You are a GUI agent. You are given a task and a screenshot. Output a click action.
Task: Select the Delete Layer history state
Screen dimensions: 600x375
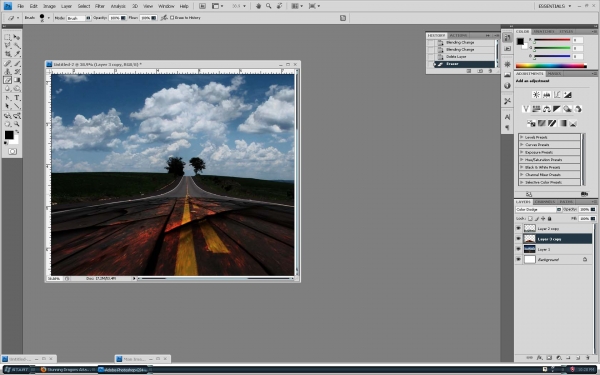point(461,57)
